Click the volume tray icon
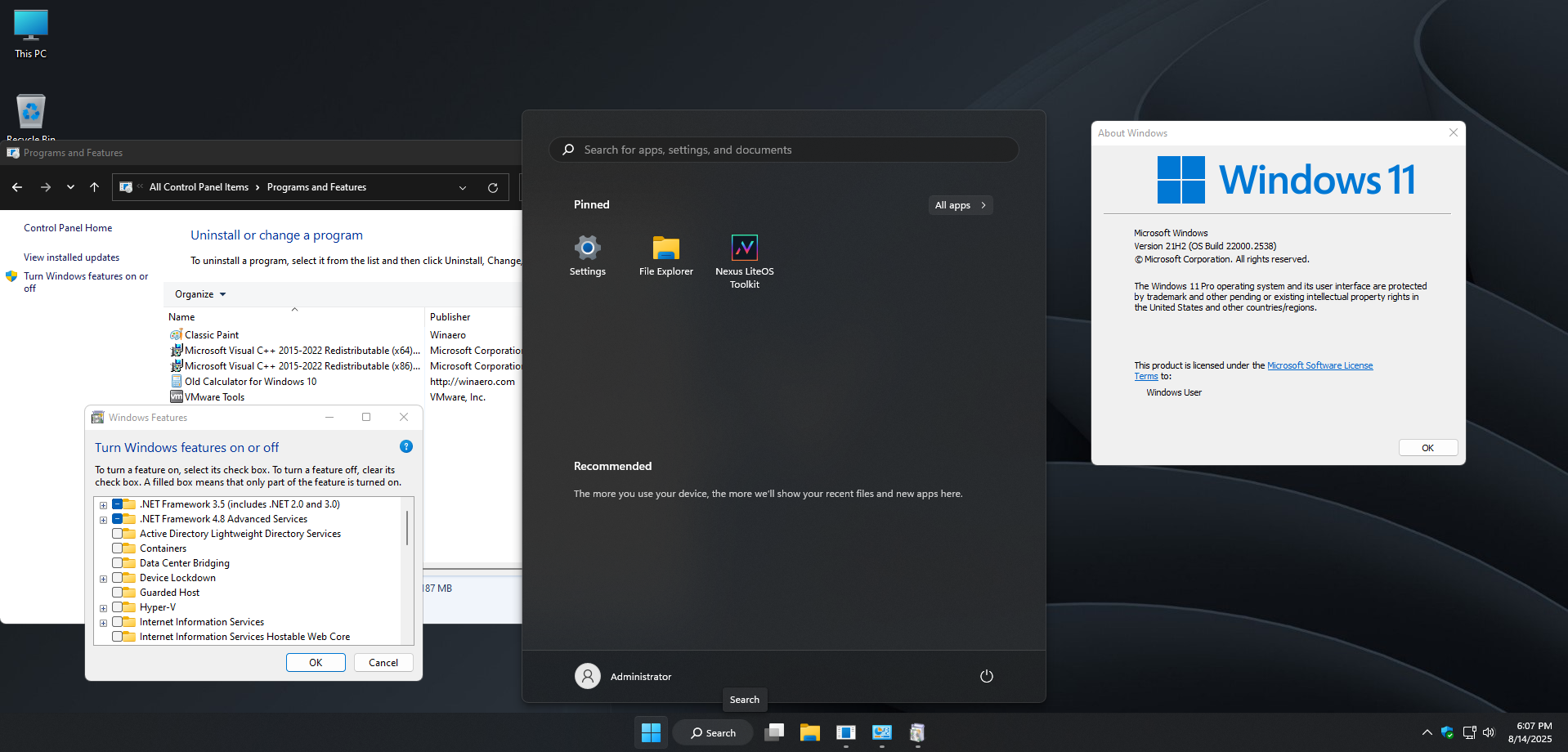Viewport: 1568px width, 752px height. click(x=1489, y=732)
